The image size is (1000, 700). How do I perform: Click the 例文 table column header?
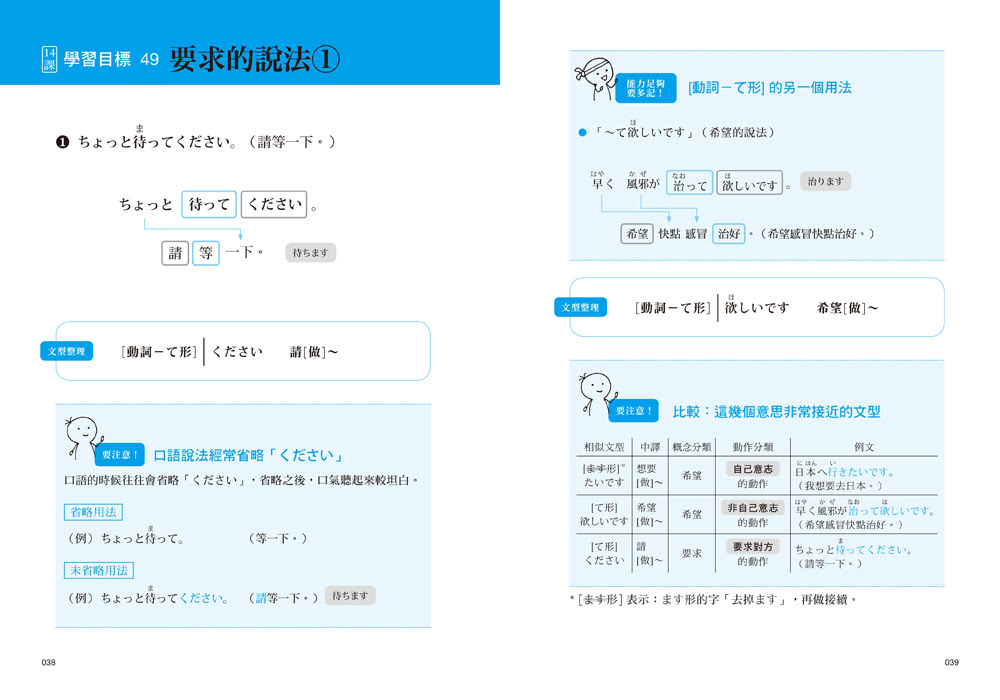pyautogui.click(x=864, y=447)
